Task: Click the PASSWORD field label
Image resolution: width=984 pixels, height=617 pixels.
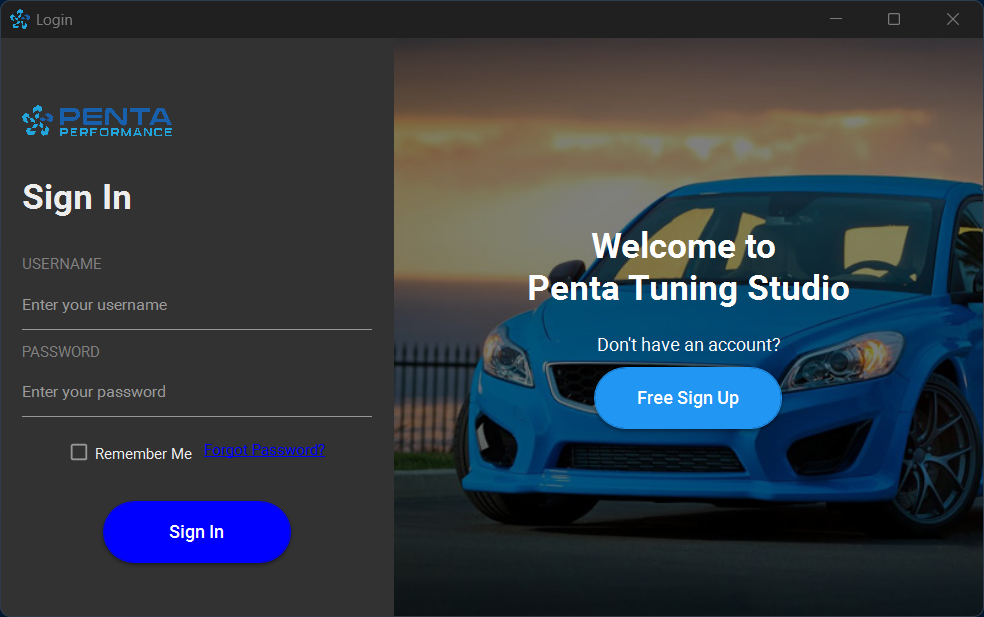Action: pos(60,351)
